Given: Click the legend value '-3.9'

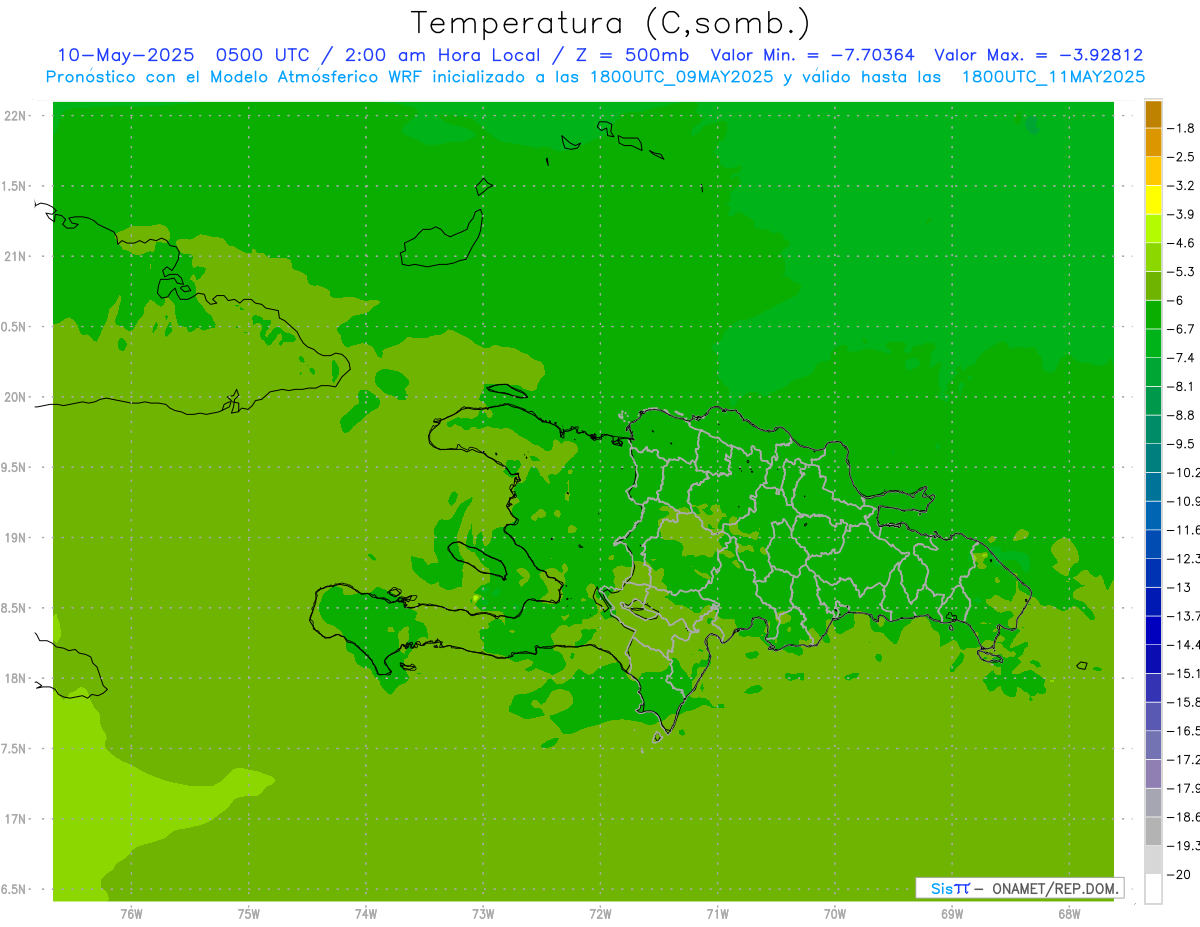Looking at the screenshot, I should (1181, 214).
